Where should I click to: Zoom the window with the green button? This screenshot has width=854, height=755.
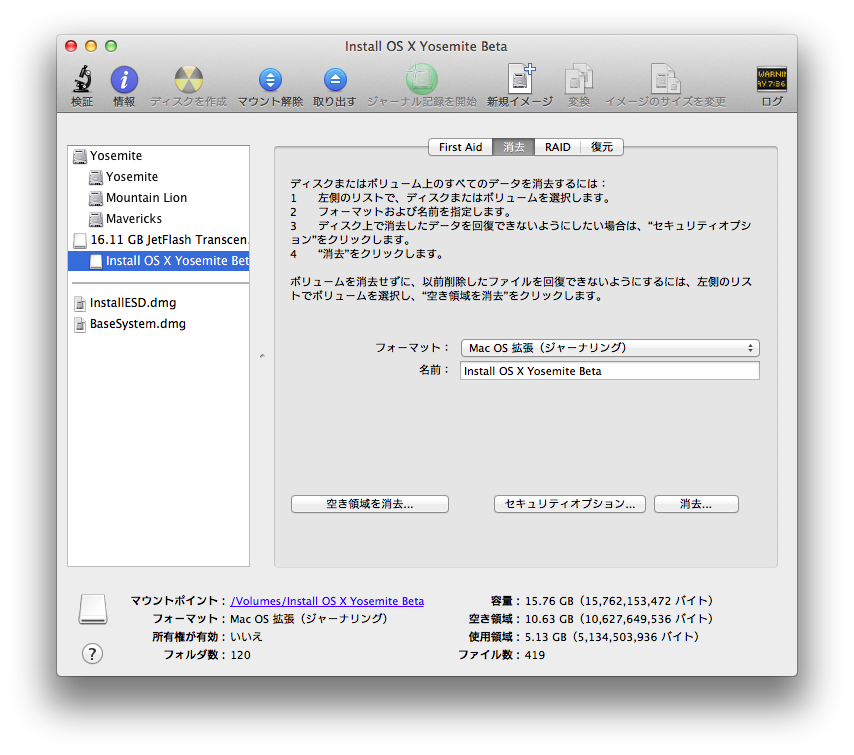(111, 46)
